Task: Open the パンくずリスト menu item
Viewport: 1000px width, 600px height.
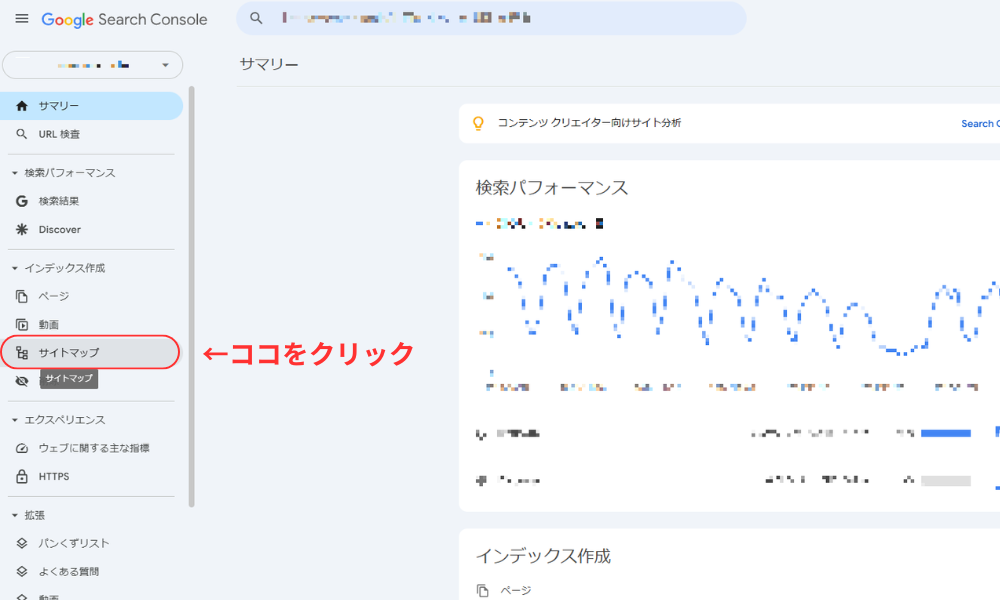Action: [74, 543]
